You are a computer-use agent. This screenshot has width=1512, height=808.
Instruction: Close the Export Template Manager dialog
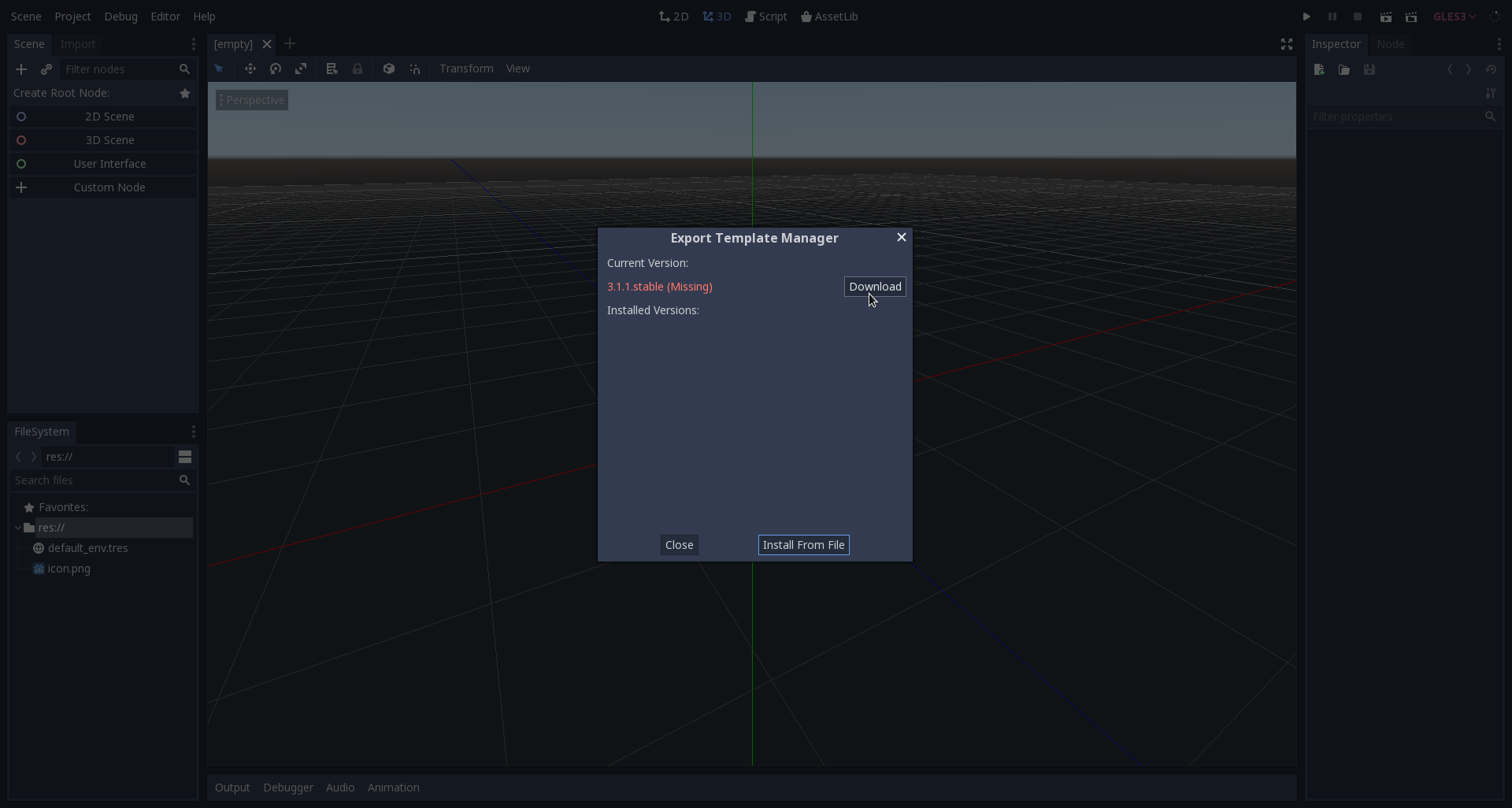(679, 545)
